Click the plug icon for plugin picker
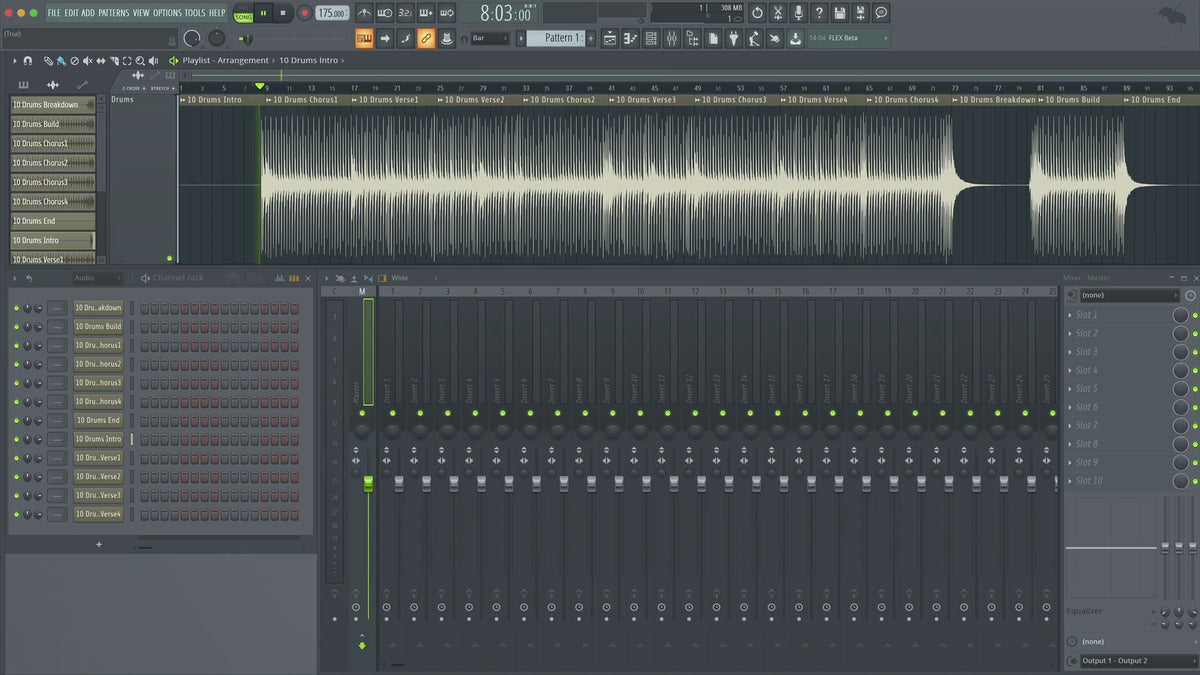This screenshot has width=1200, height=675. (733, 38)
